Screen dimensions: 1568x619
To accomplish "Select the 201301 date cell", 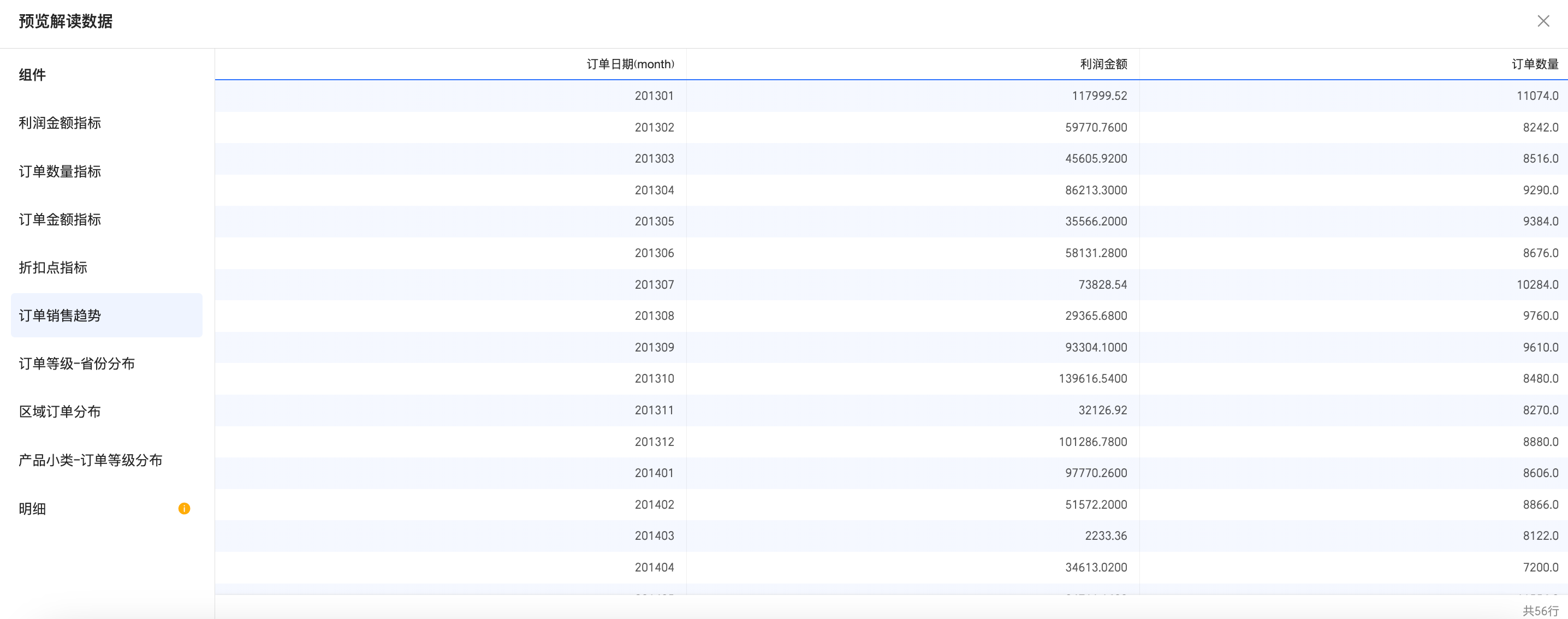I will coord(654,96).
